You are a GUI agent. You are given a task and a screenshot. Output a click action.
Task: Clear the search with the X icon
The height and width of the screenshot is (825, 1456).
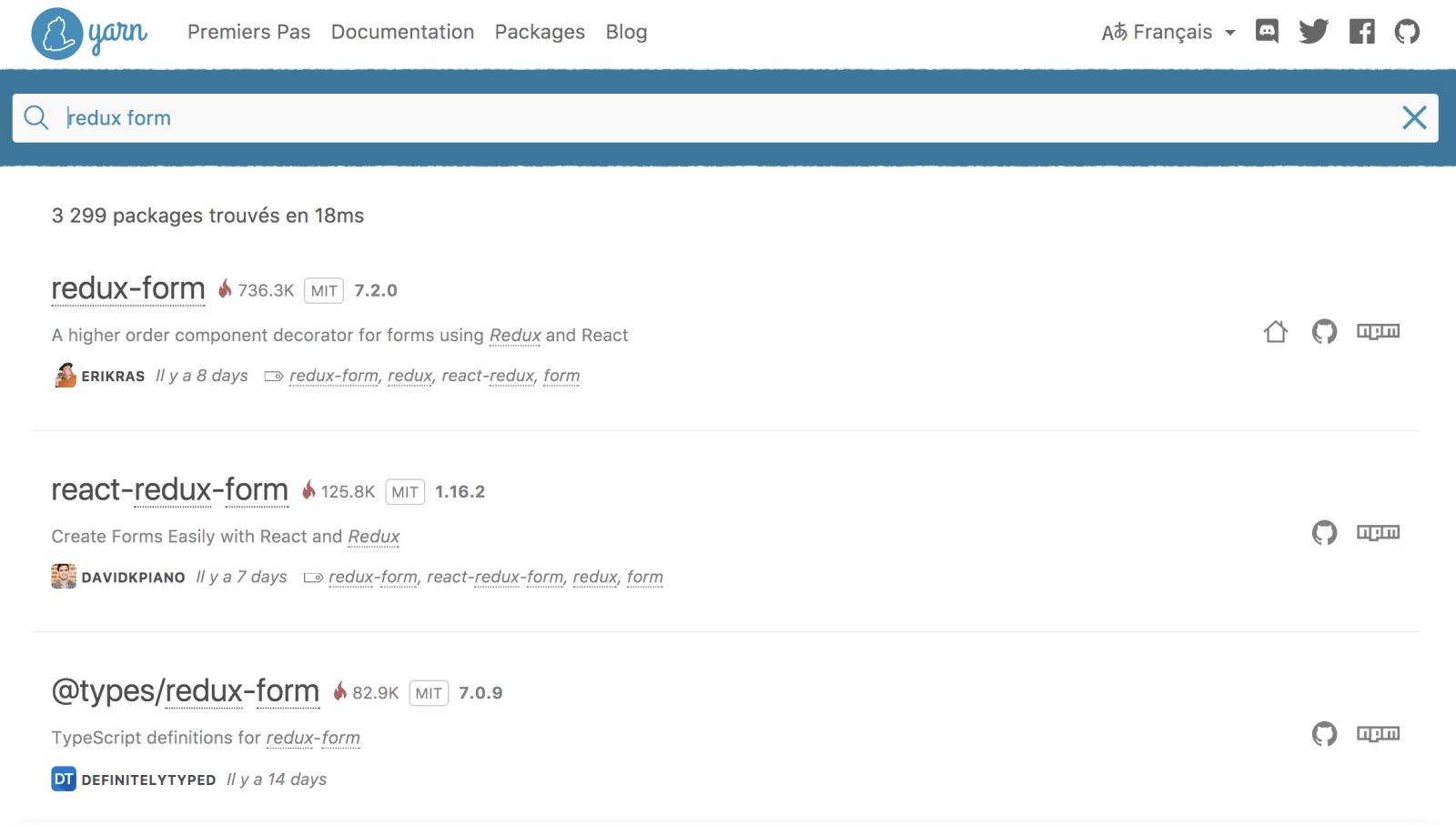(1414, 117)
